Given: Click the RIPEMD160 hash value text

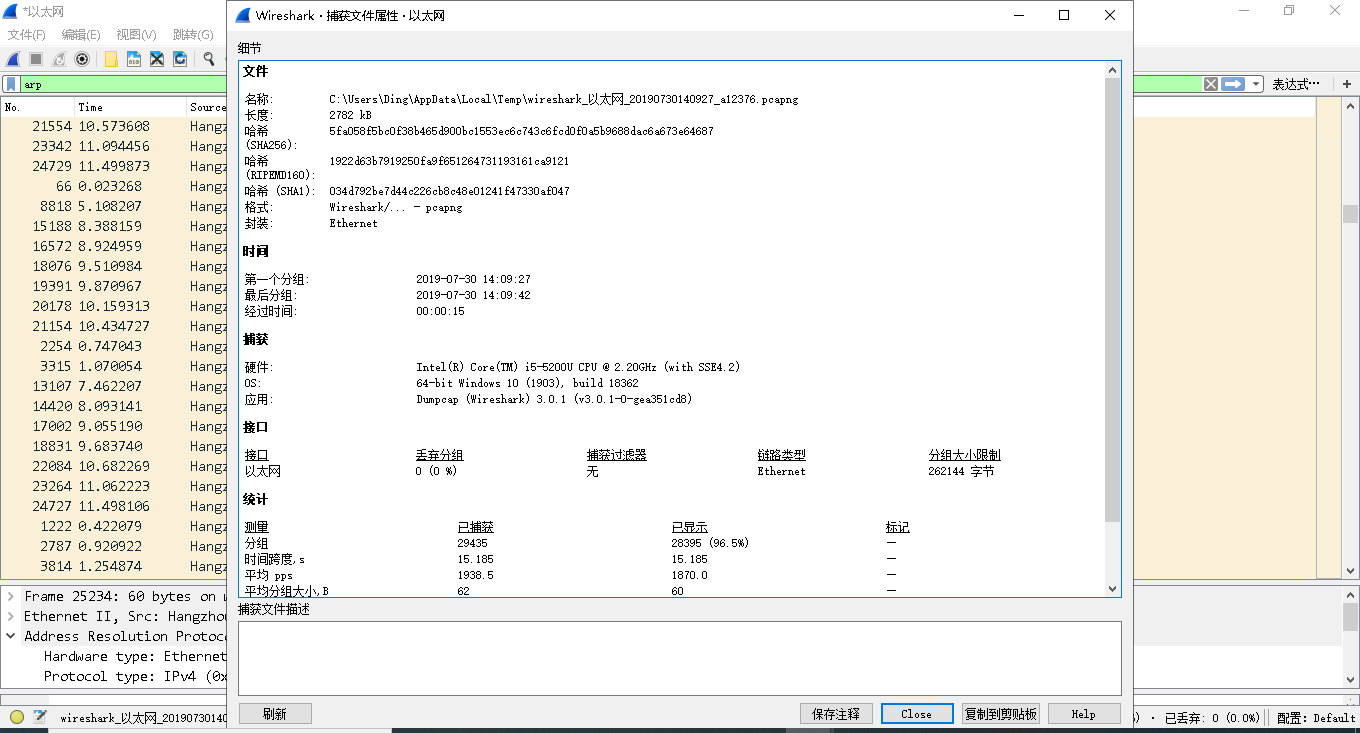Looking at the screenshot, I should (x=449, y=161).
